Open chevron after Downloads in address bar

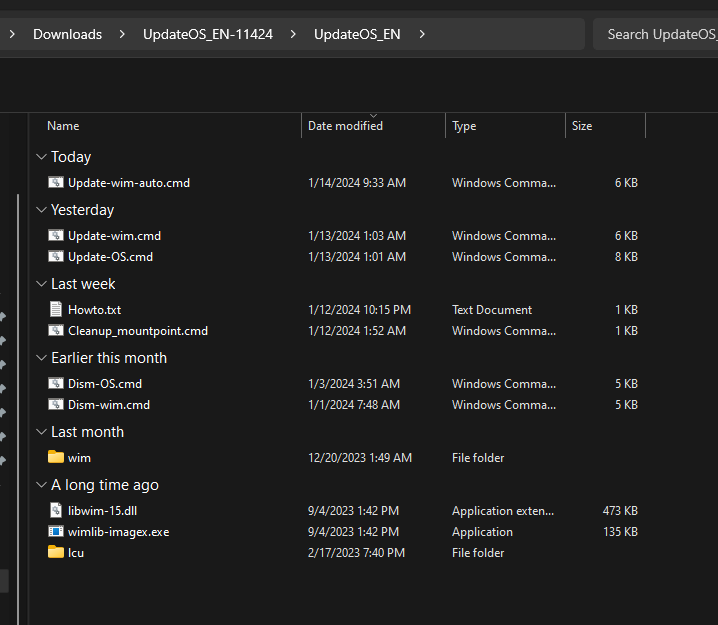click(x=122, y=34)
